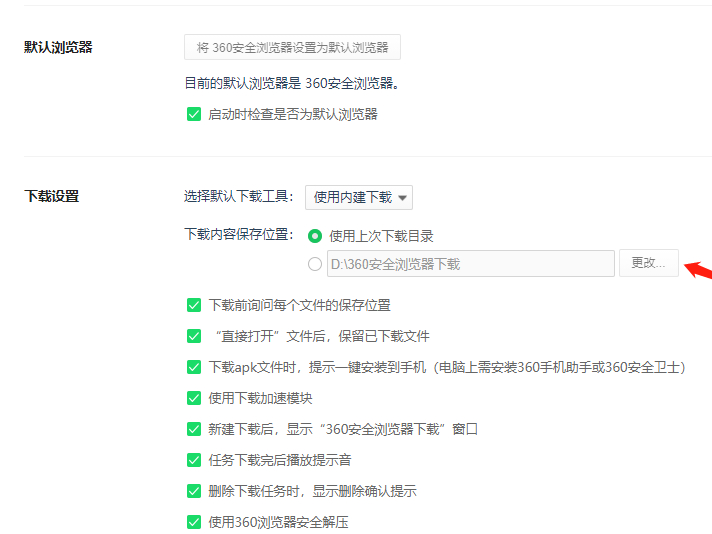Open 使用内建下载 download tool dropdown
The image size is (712, 534).
pyautogui.click(x=359, y=198)
